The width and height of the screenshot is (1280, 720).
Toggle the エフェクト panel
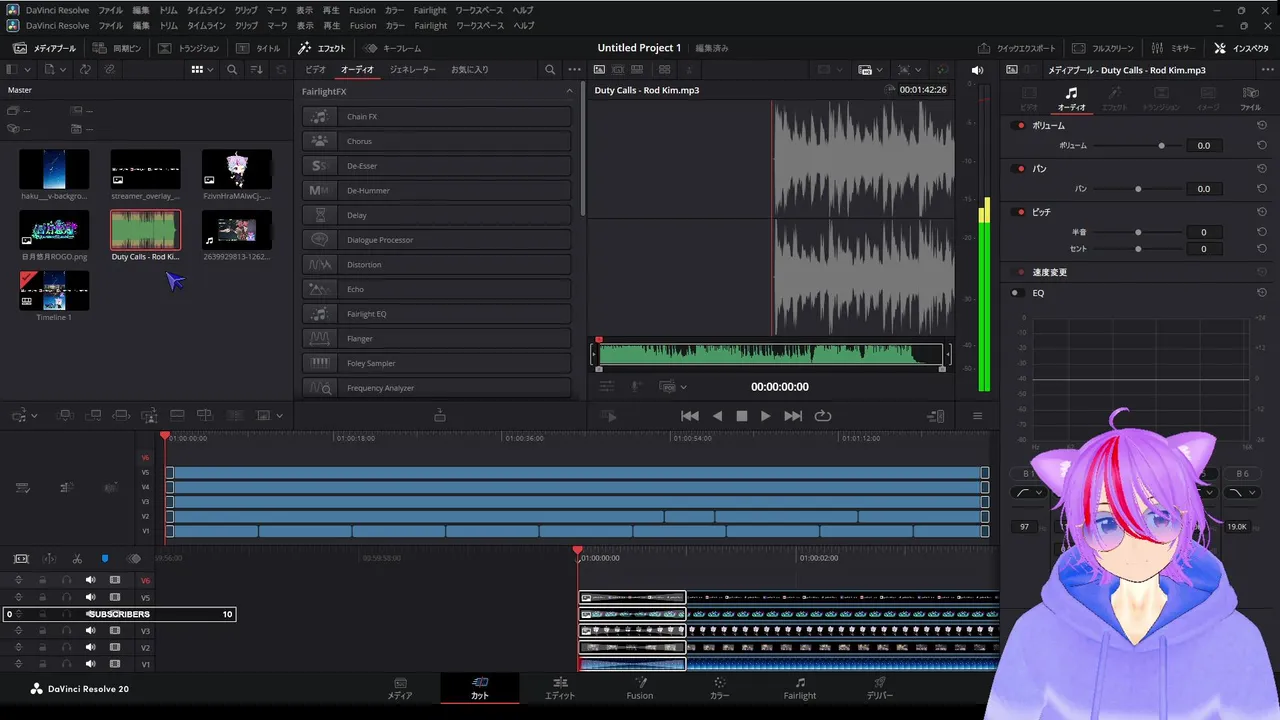point(322,48)
